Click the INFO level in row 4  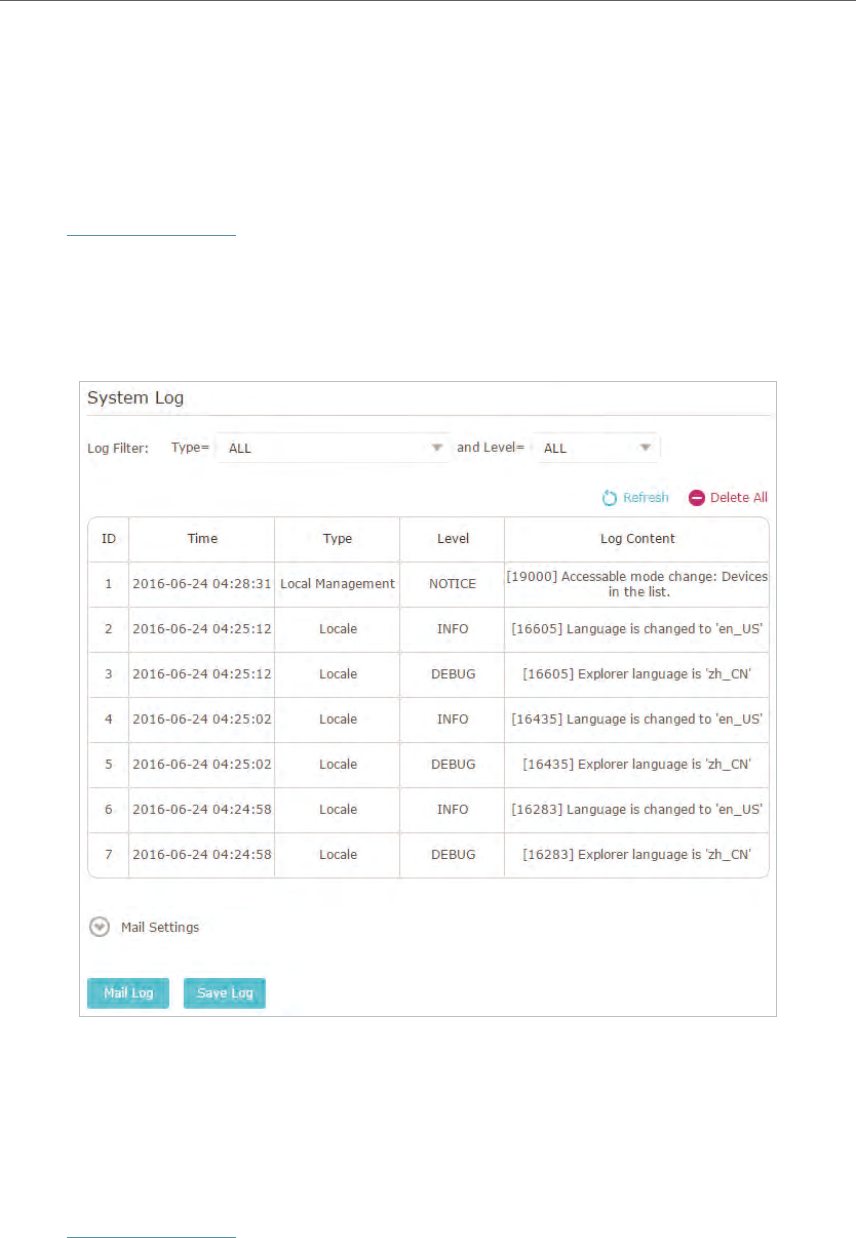(452, 719)
